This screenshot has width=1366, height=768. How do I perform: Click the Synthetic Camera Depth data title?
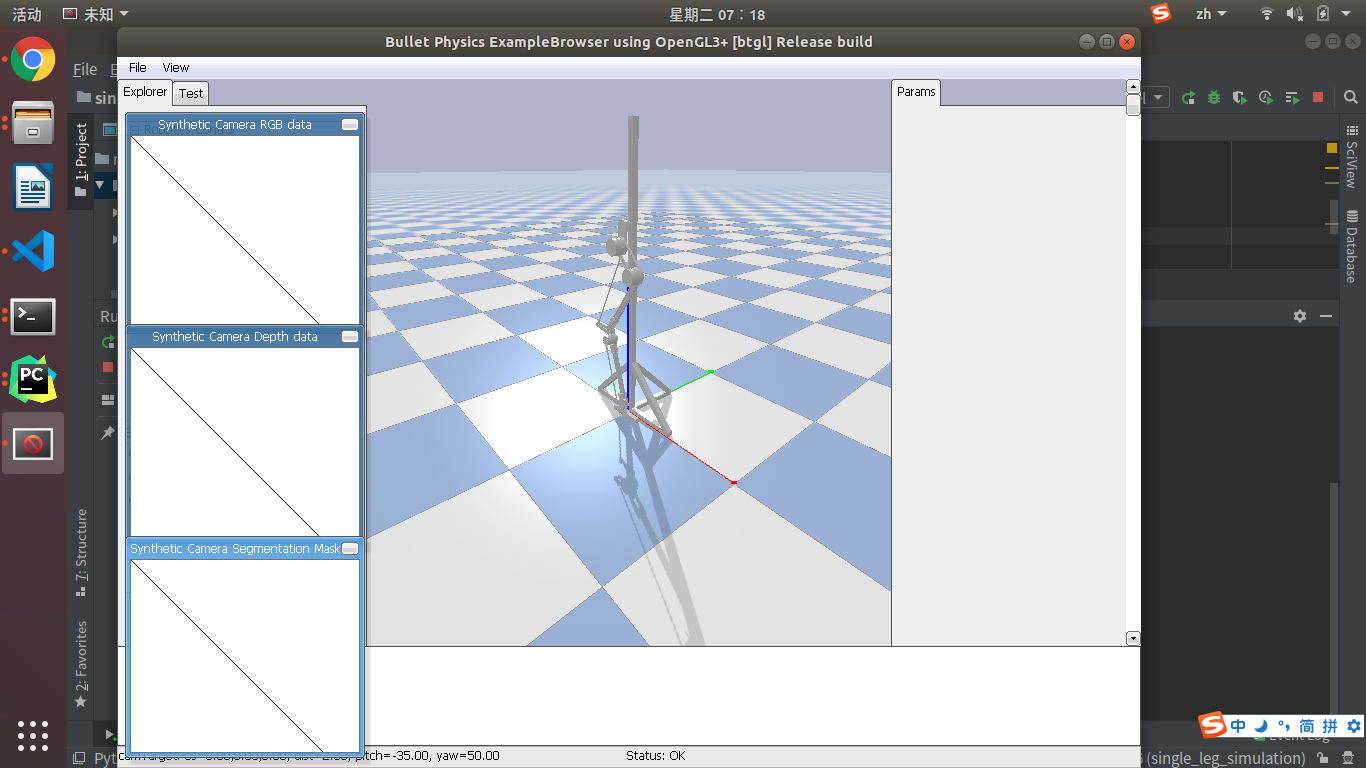(x=235, y=337)
